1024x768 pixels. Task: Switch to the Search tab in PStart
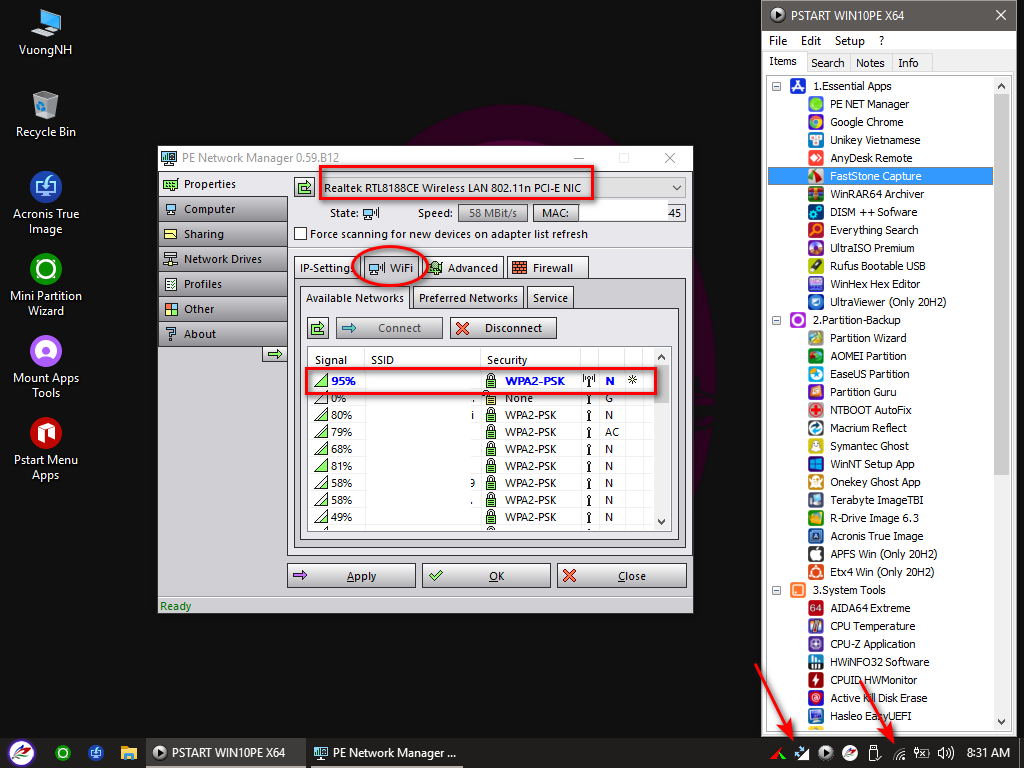827,63
